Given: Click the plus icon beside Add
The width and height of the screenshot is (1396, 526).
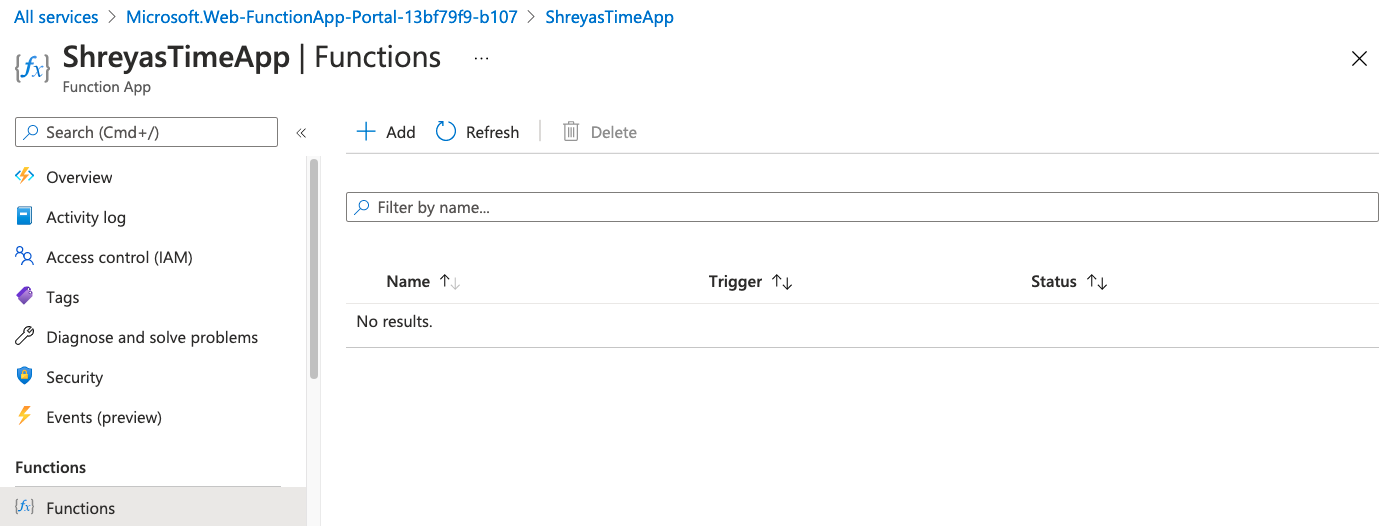Looking at the screenshot, I should (x=366, y=132).
